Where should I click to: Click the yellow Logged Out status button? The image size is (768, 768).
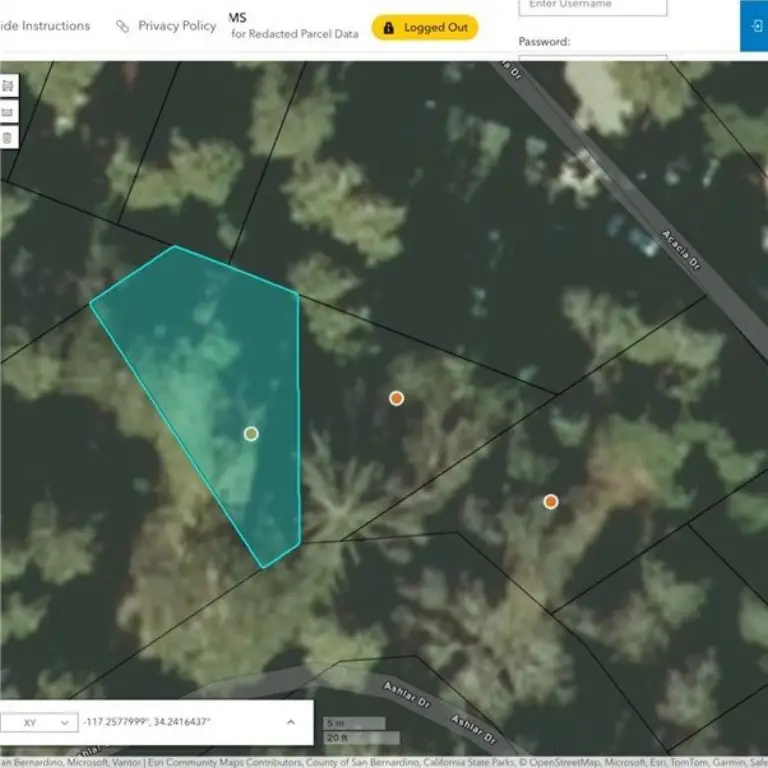coord(425,27)
